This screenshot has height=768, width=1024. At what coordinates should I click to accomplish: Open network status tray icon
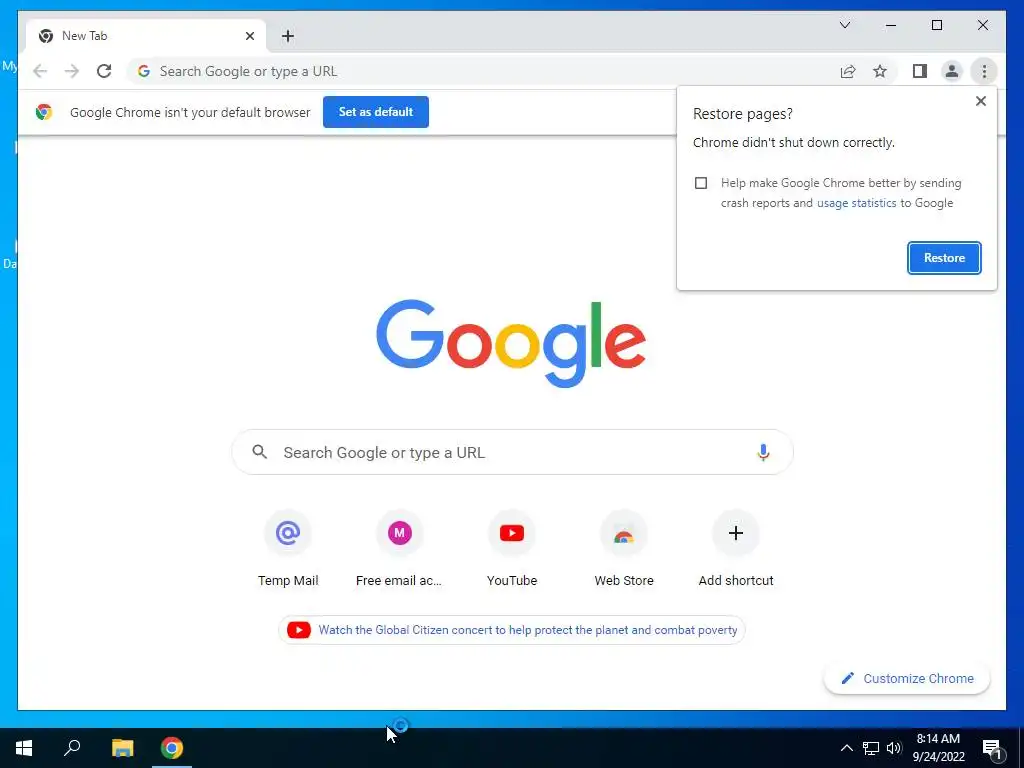click(x=871, y=748)
